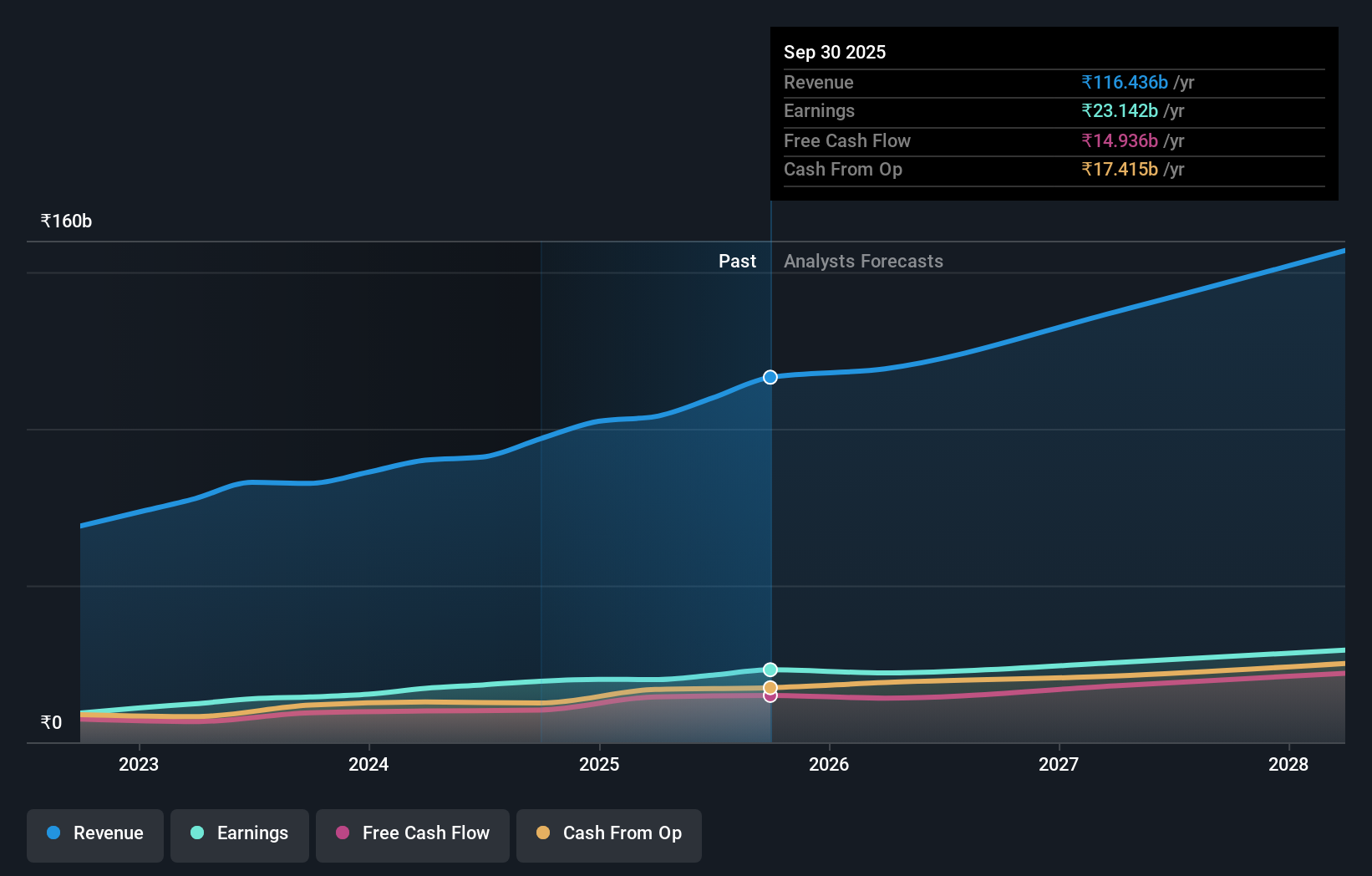Click the Cash From Op legend button
Image resolution: width=1372 pixels, height=876 pixels.
tap(608, 835)
